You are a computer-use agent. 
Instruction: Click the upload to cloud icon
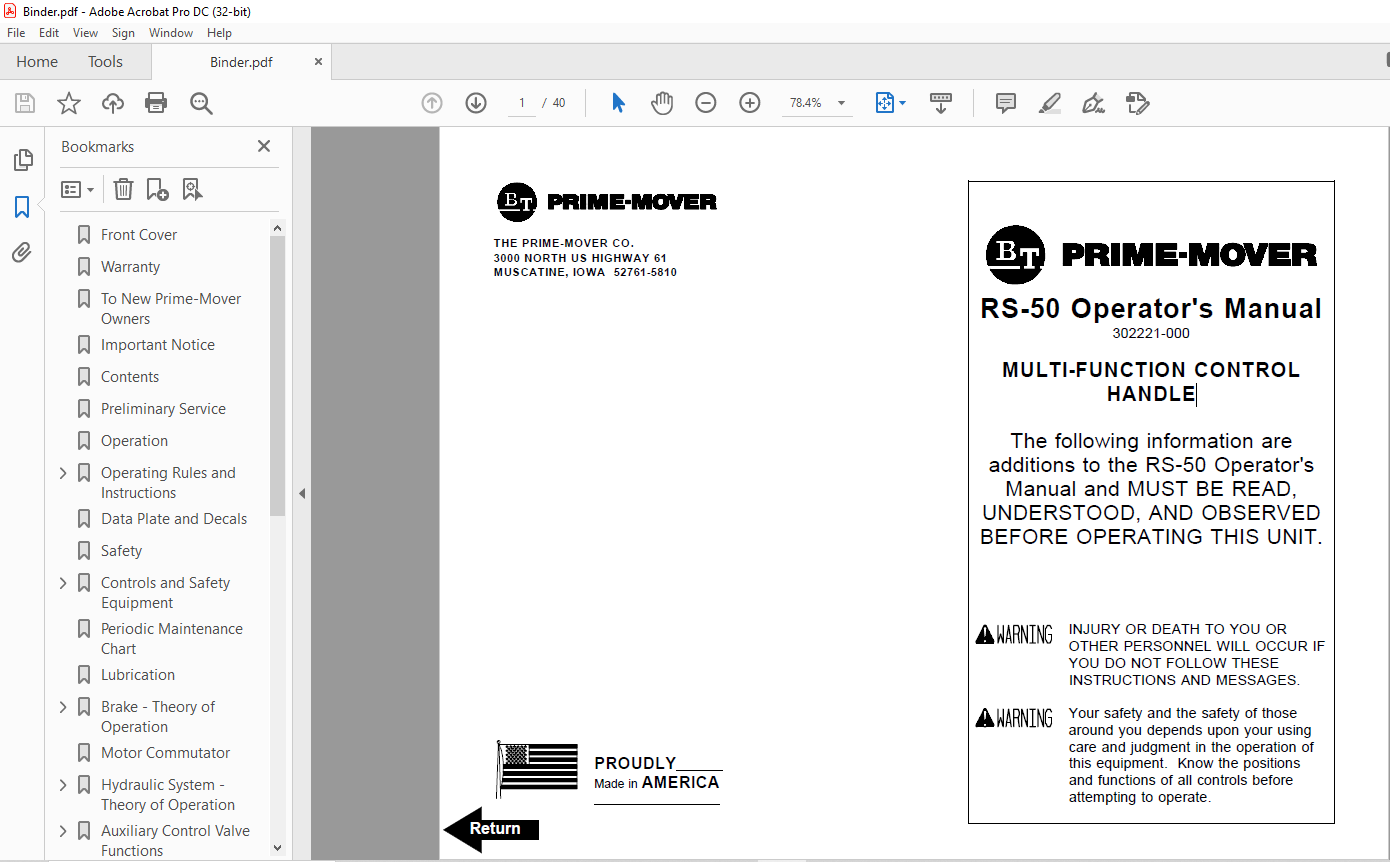pyautogui.click(x=113, y=103)
